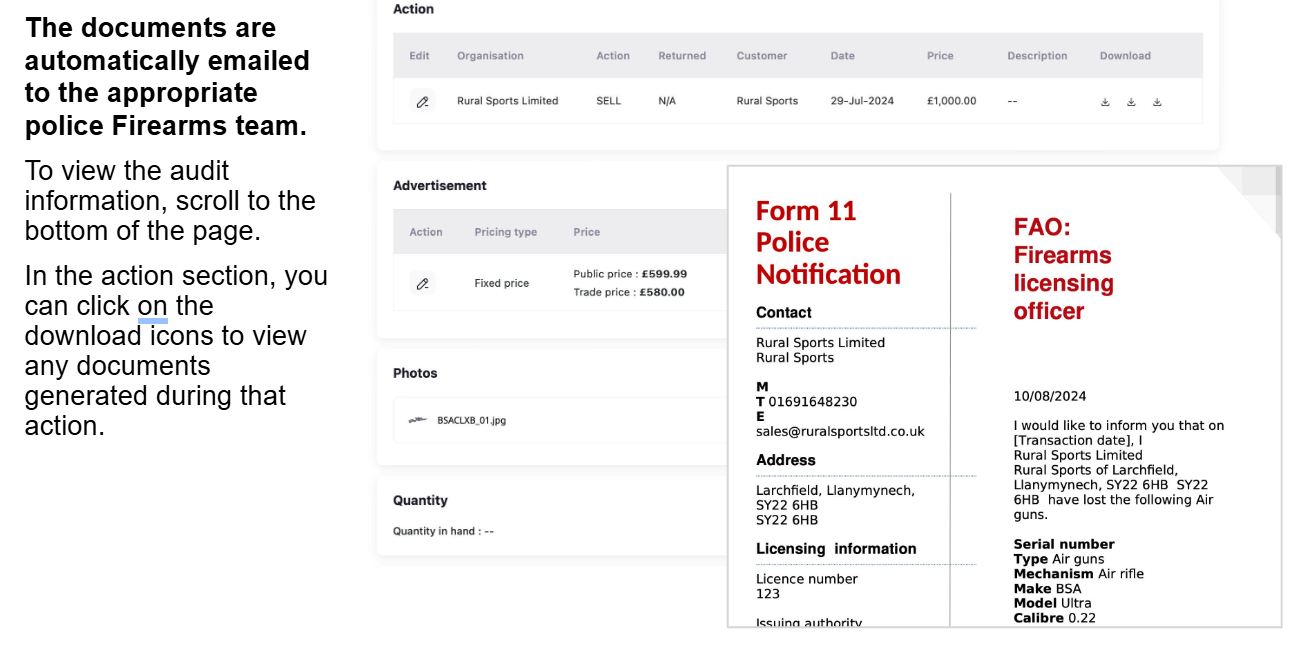
Task: Click the edit pencil in Rural Sports Limited row
Action: (x=422, y=101)
